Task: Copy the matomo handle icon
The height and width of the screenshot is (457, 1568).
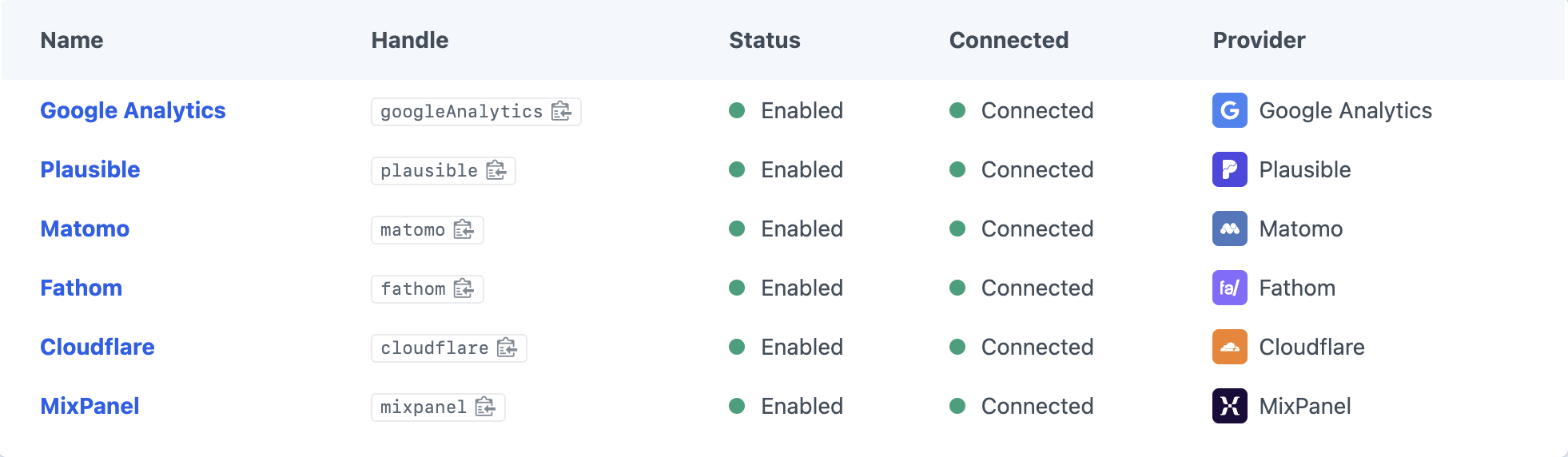Action: click(464, 229)
